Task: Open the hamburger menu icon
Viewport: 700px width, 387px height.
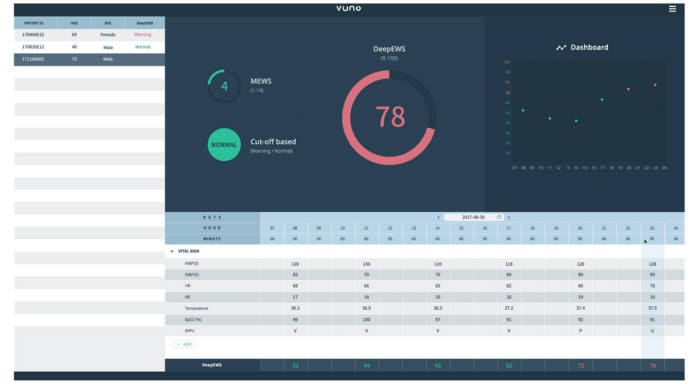Action: [x=672, y=9]
